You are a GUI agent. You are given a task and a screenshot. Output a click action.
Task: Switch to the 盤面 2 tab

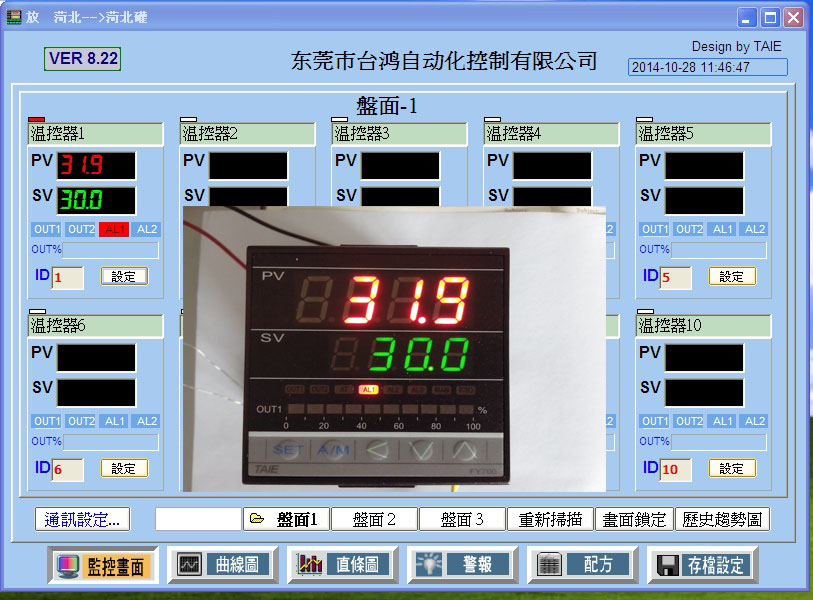coord(374,519)
